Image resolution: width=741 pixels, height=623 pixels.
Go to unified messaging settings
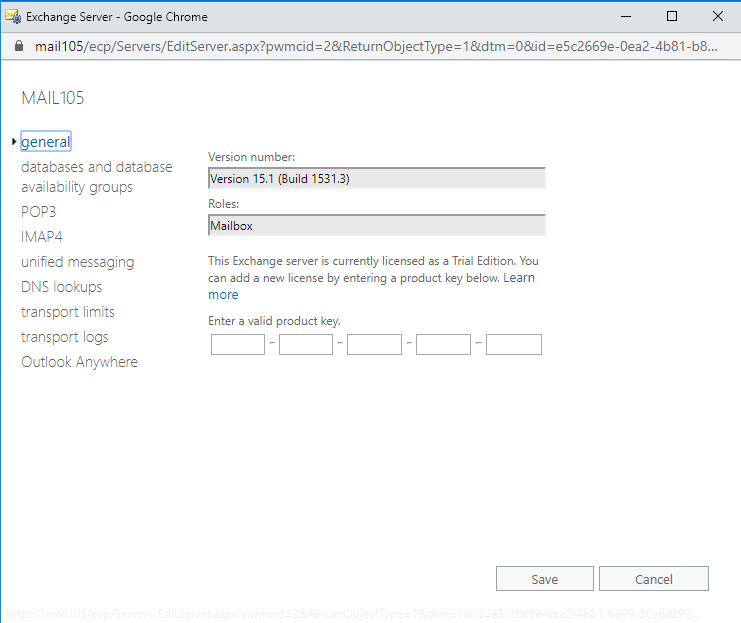pos(78,262)
